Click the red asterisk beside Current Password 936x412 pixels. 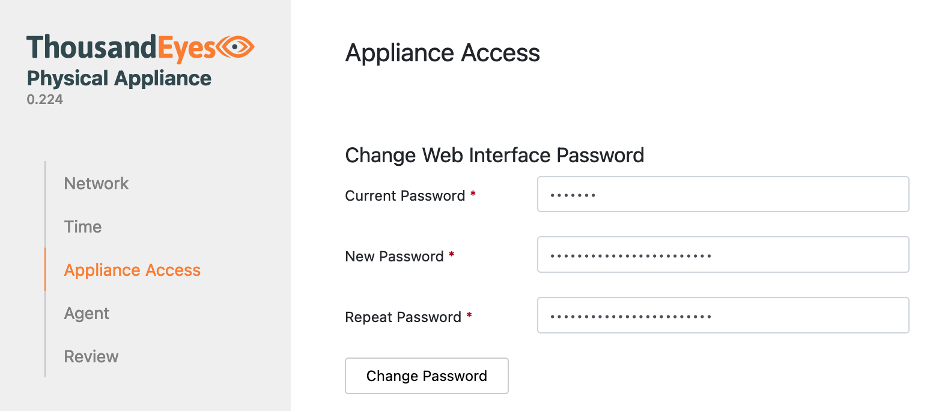click(473, 195)
